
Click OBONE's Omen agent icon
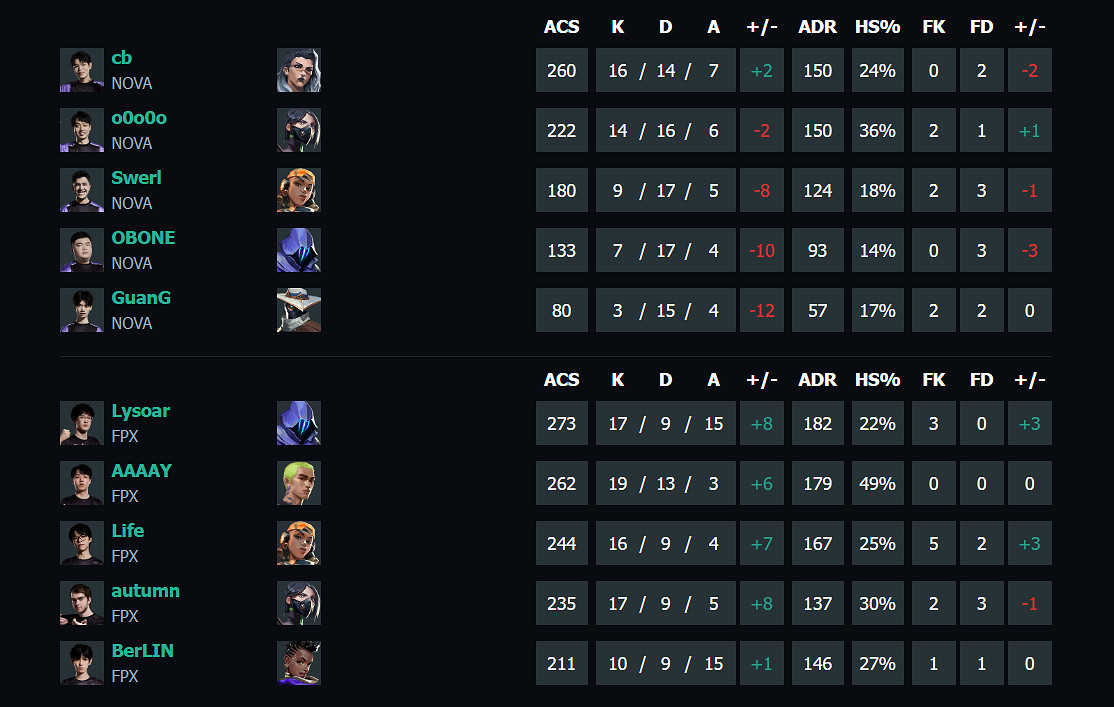(298, 250)
